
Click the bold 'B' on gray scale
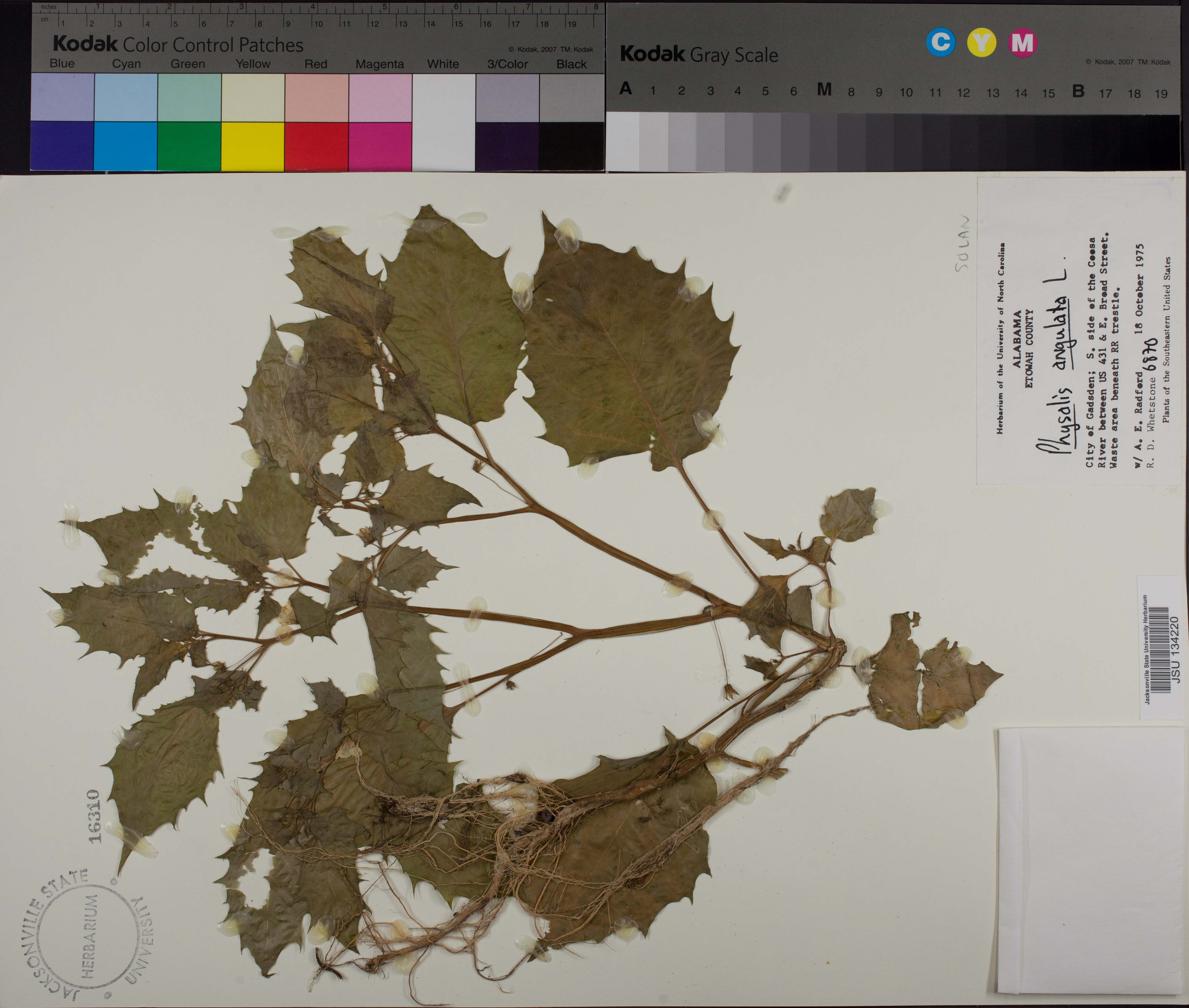coord(1078,91)
